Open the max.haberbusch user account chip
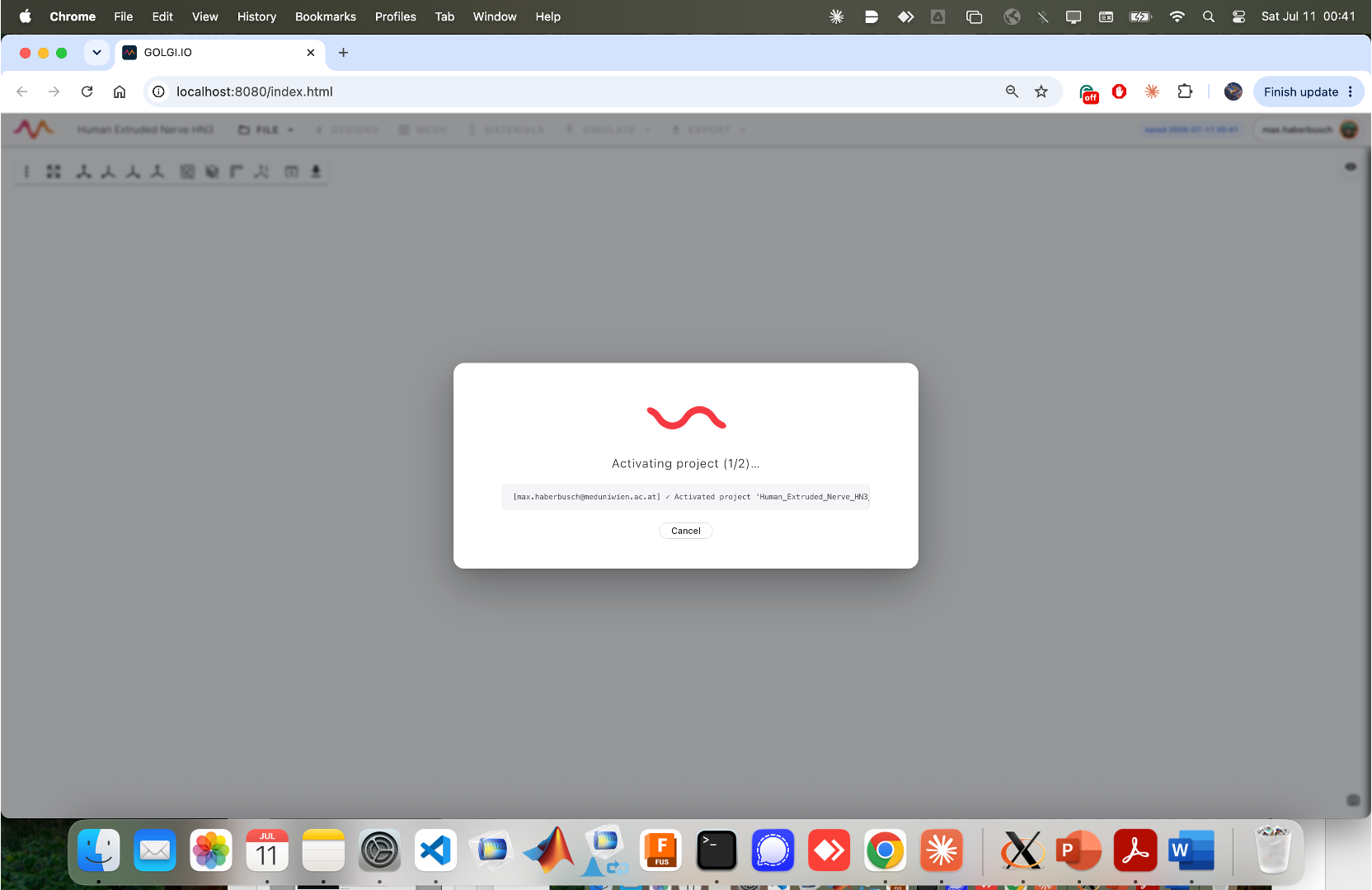 pos(1309,129)
